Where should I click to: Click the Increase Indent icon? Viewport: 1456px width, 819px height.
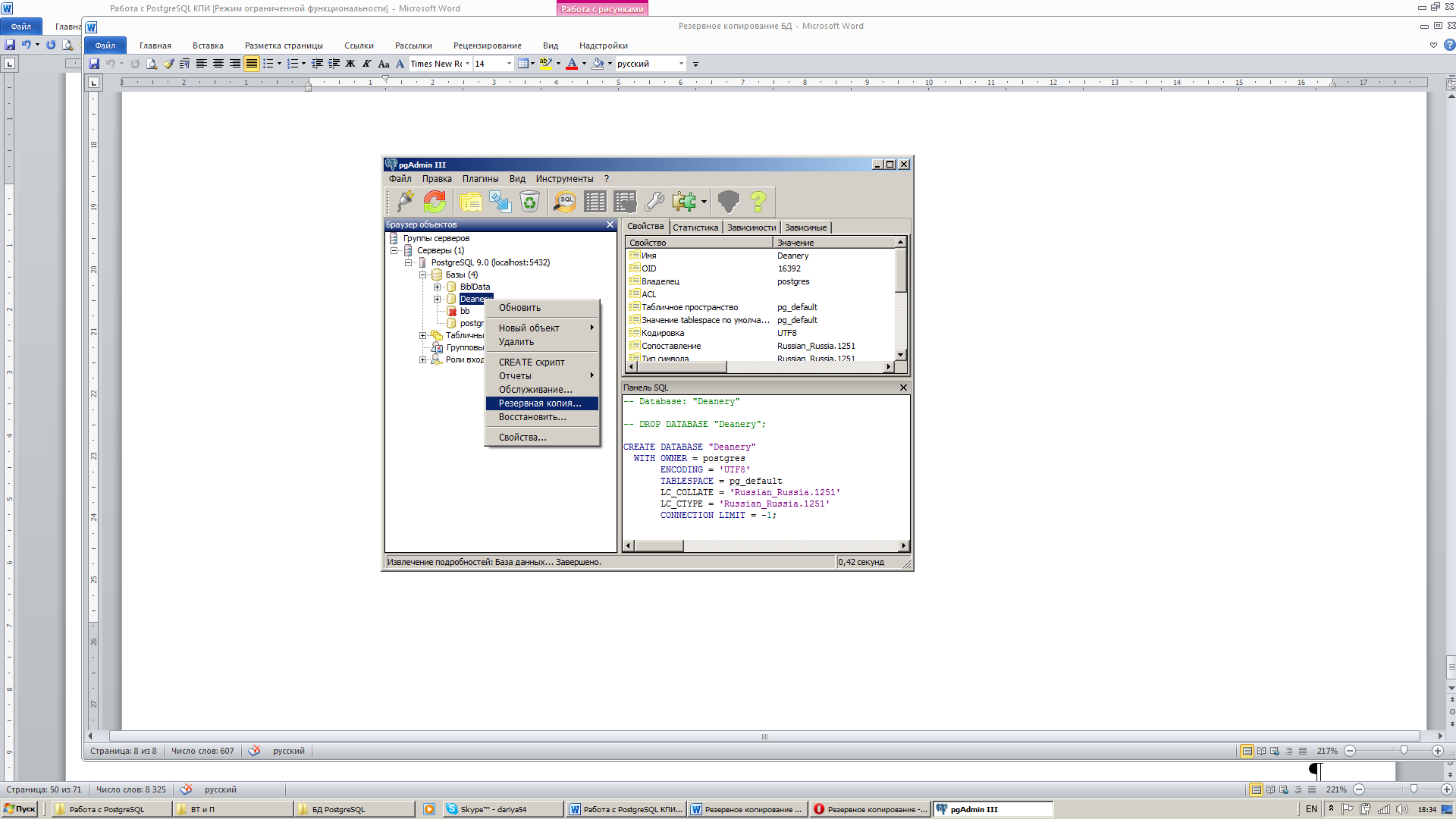(334, 64)
